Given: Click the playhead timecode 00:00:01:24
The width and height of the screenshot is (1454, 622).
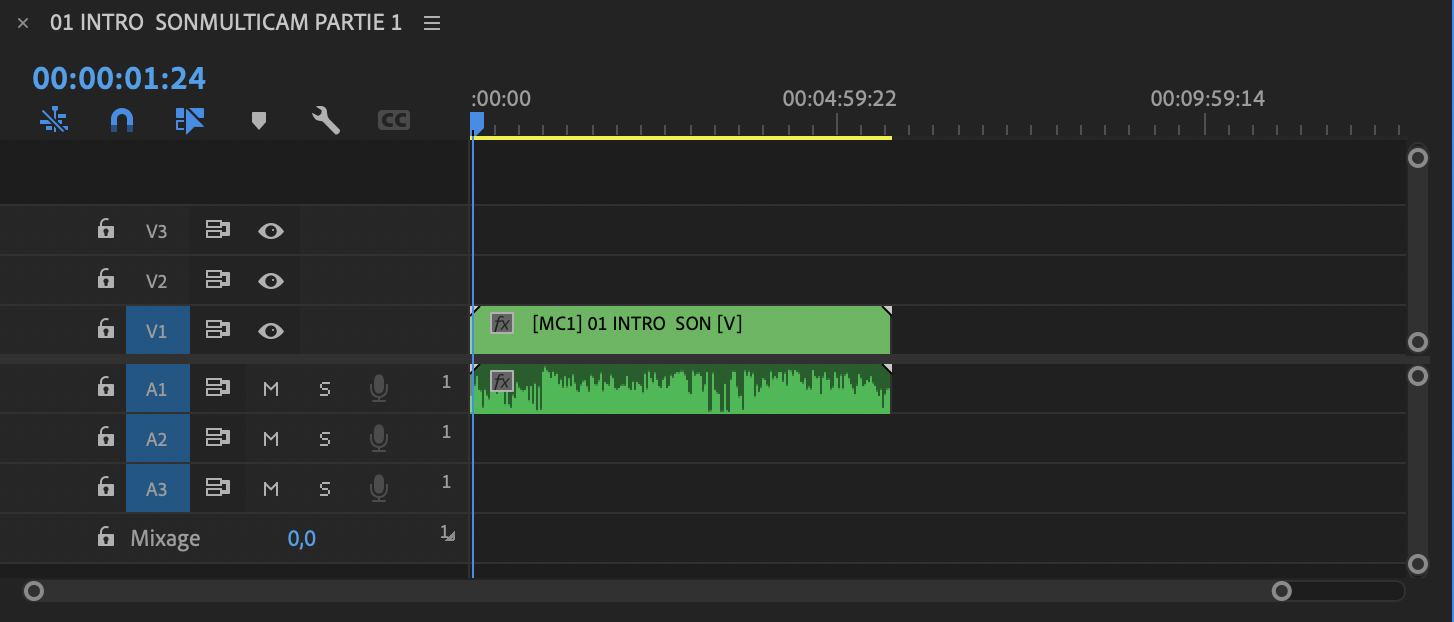Looking at the screenshot, I should [x=119, y=78].
